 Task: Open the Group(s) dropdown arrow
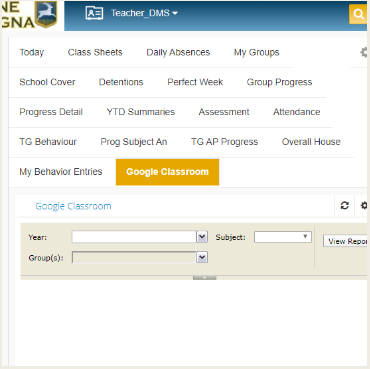coord(202,257)
